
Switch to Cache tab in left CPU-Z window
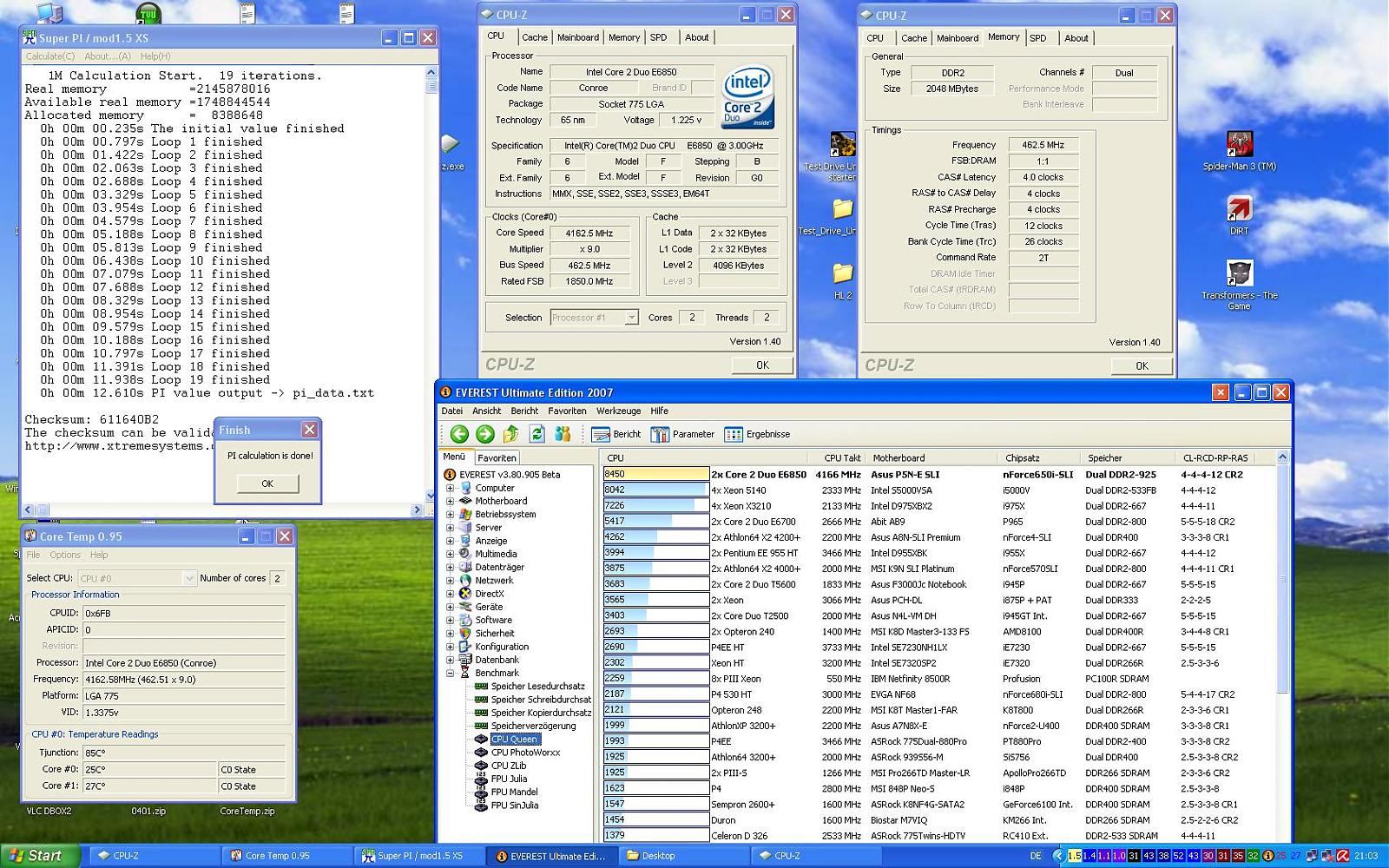coord(535,37)
